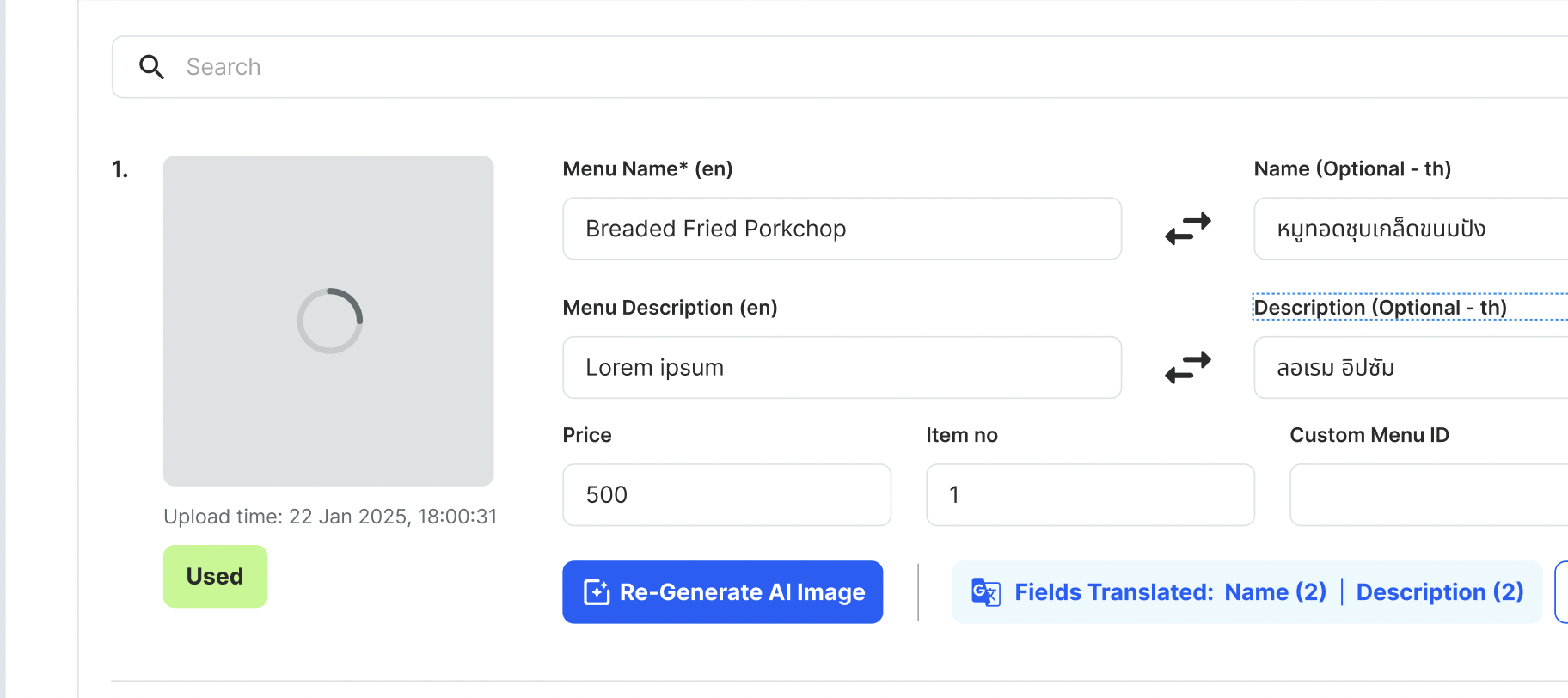This screenshot has height=698, width=1568.
Task: Click the Breaded Fried Porkchop name field
Action: click(x=841, y=229)
